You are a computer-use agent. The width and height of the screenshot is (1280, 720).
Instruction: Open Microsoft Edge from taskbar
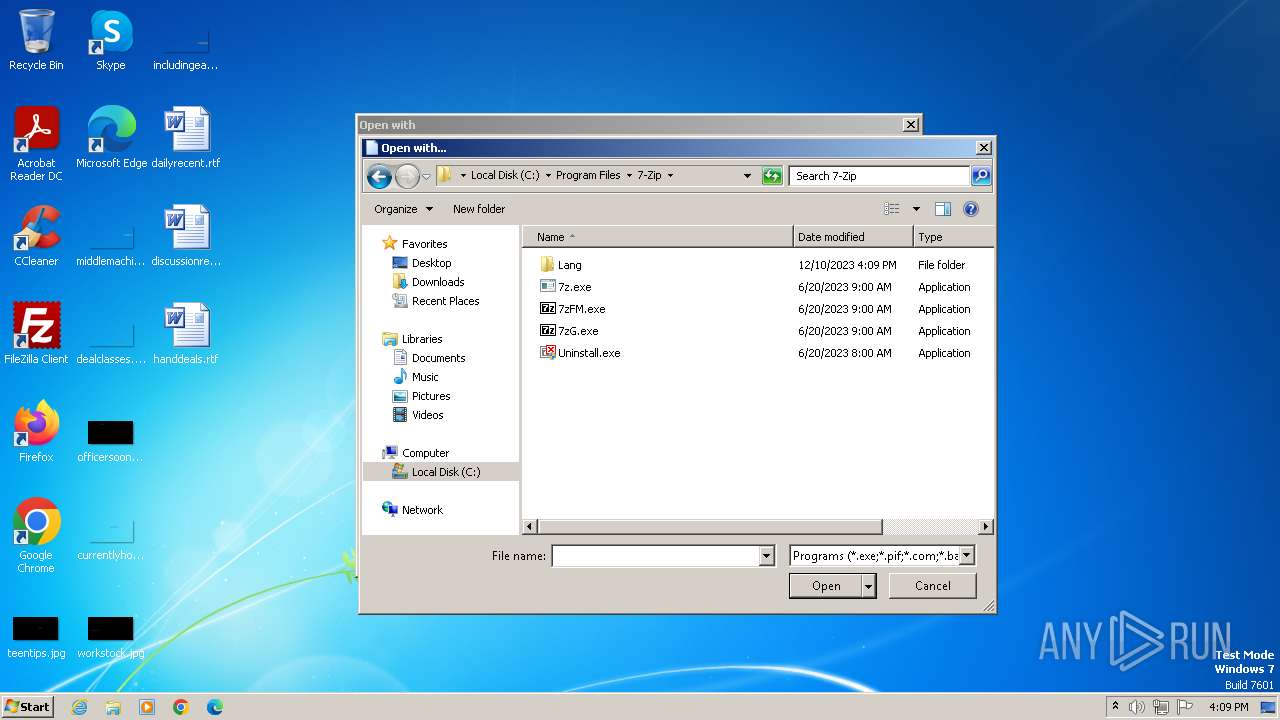pos(215,707)
